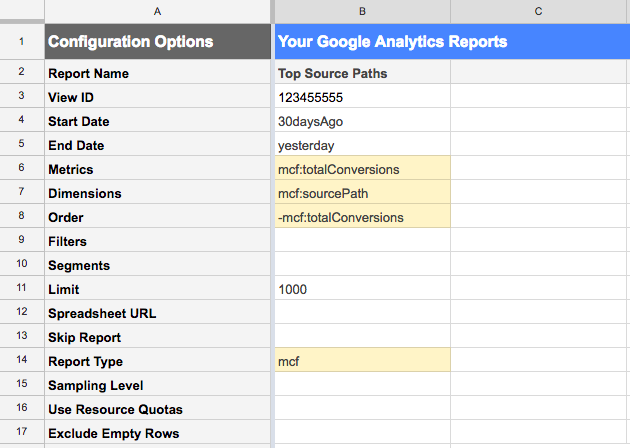The width and height of the screenshot is (630, 448).
Task: Select the Limit value cell 1000
Action: click(x=361, y=289)
